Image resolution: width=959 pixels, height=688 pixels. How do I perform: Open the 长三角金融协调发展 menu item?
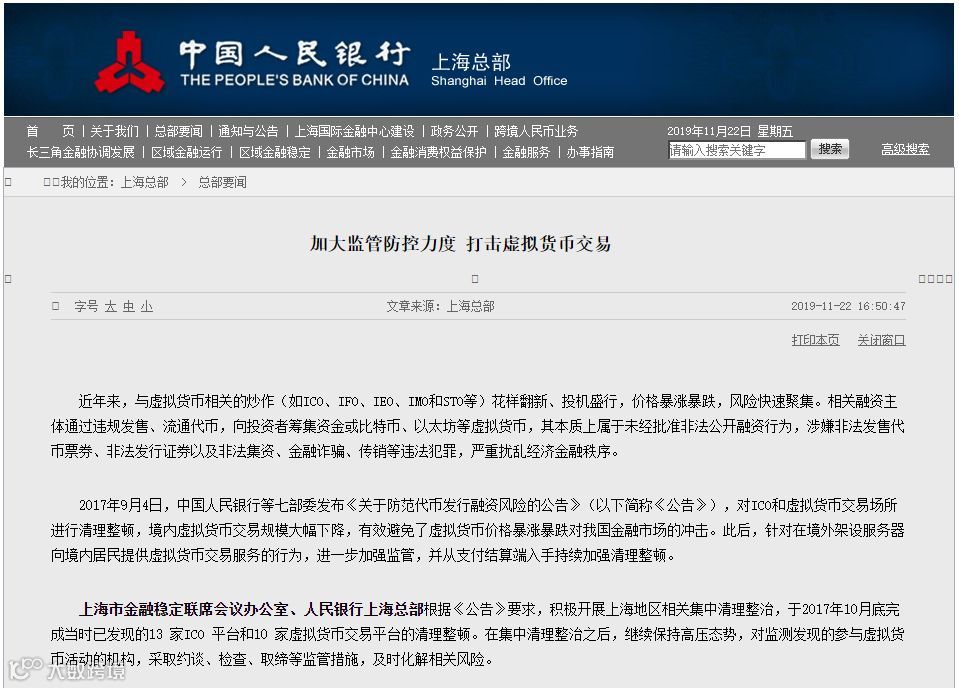(x=81, y=152)
